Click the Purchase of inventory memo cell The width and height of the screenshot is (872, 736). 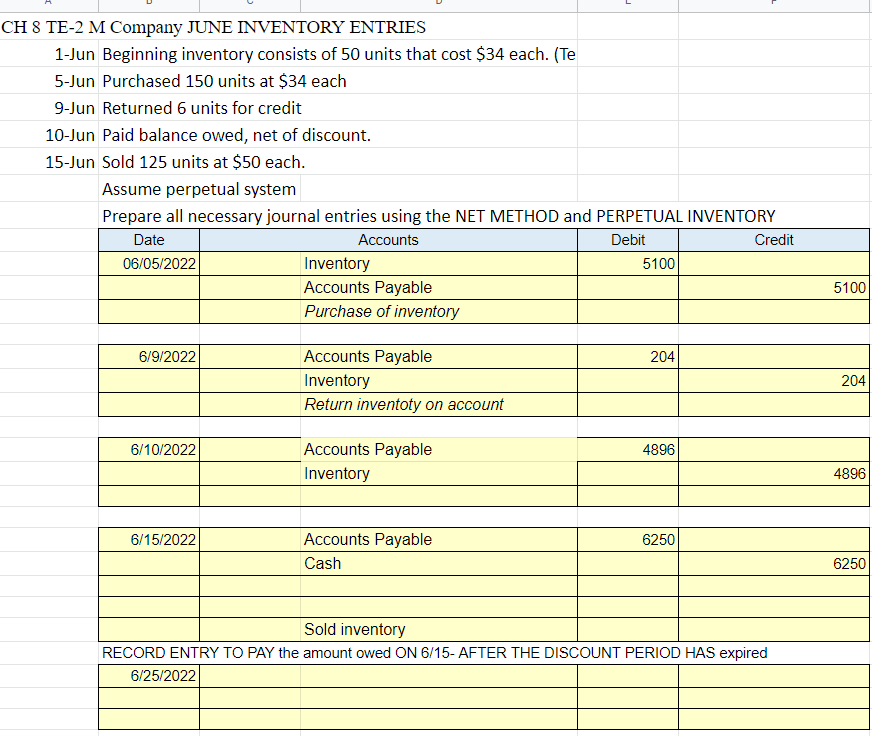(x=388, y=311)
